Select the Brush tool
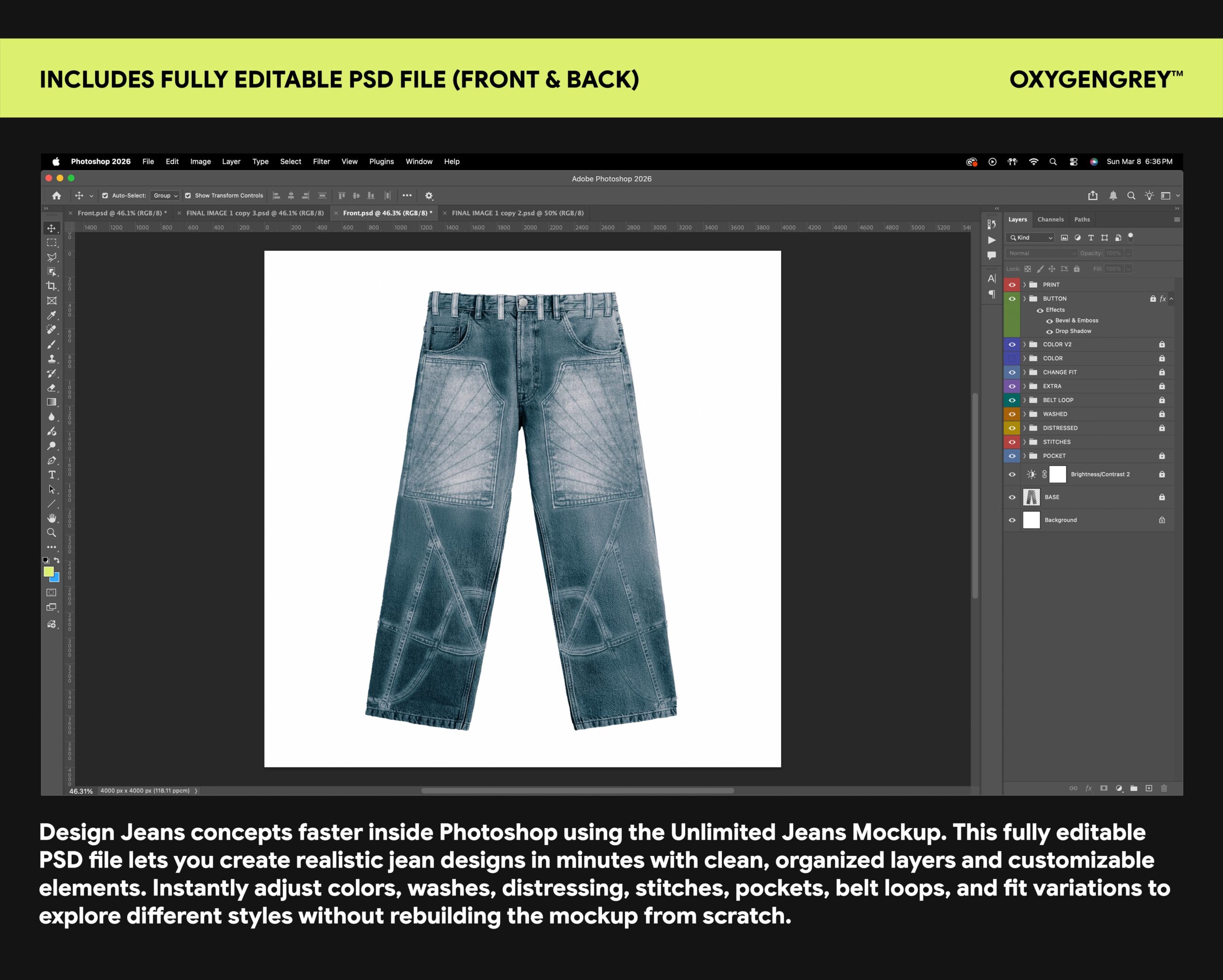The width and height of the screenshot is (1223, 980). click(52, 344)
